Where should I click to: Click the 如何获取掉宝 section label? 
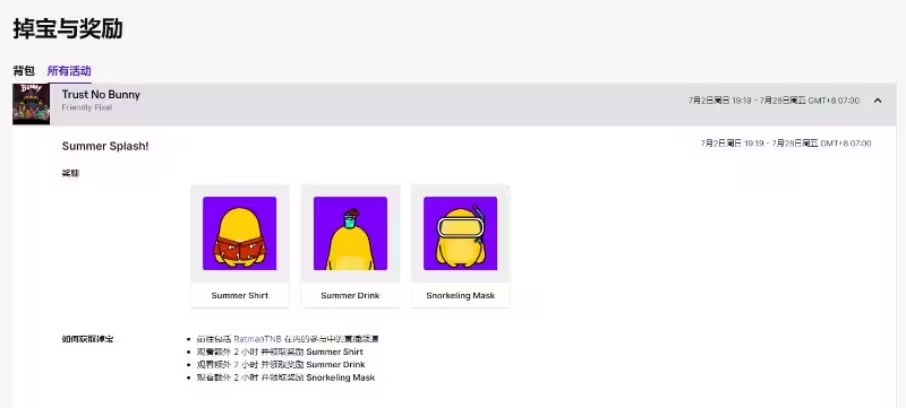coord(87,339)
